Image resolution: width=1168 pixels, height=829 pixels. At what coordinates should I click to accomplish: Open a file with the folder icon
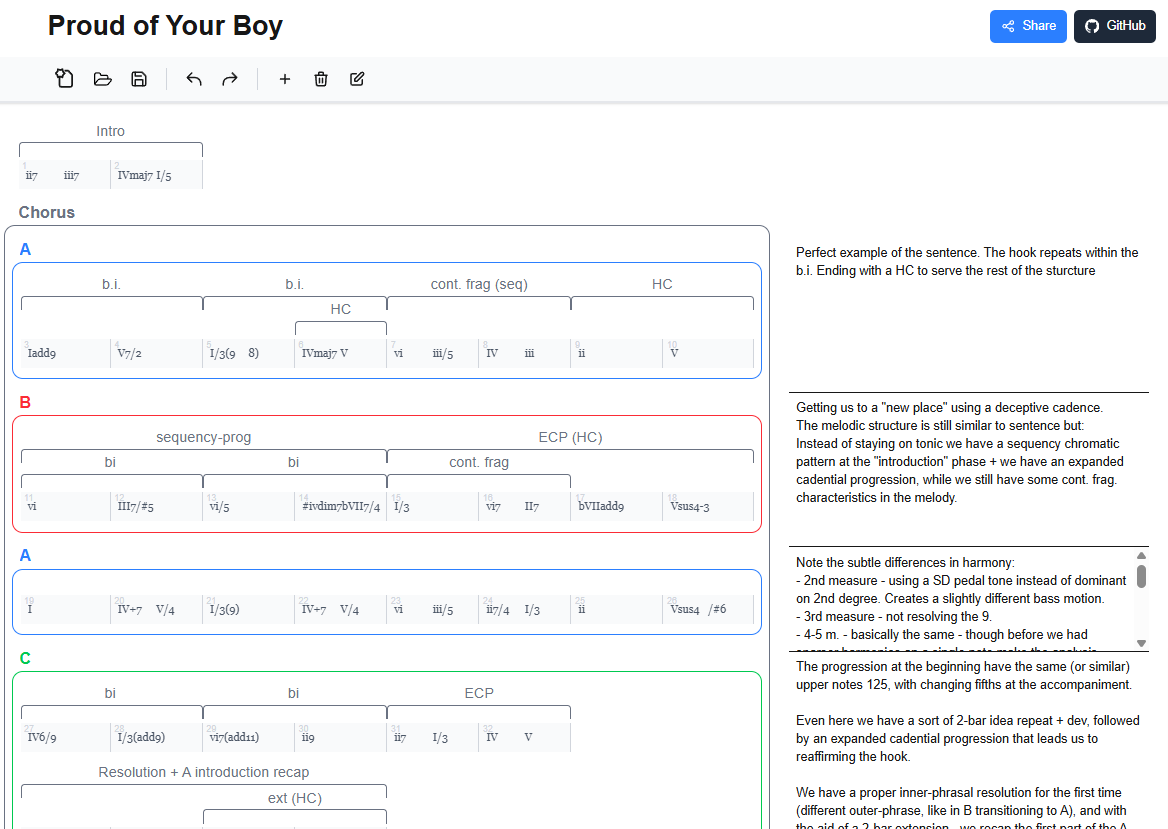click(x=102, y=79)
